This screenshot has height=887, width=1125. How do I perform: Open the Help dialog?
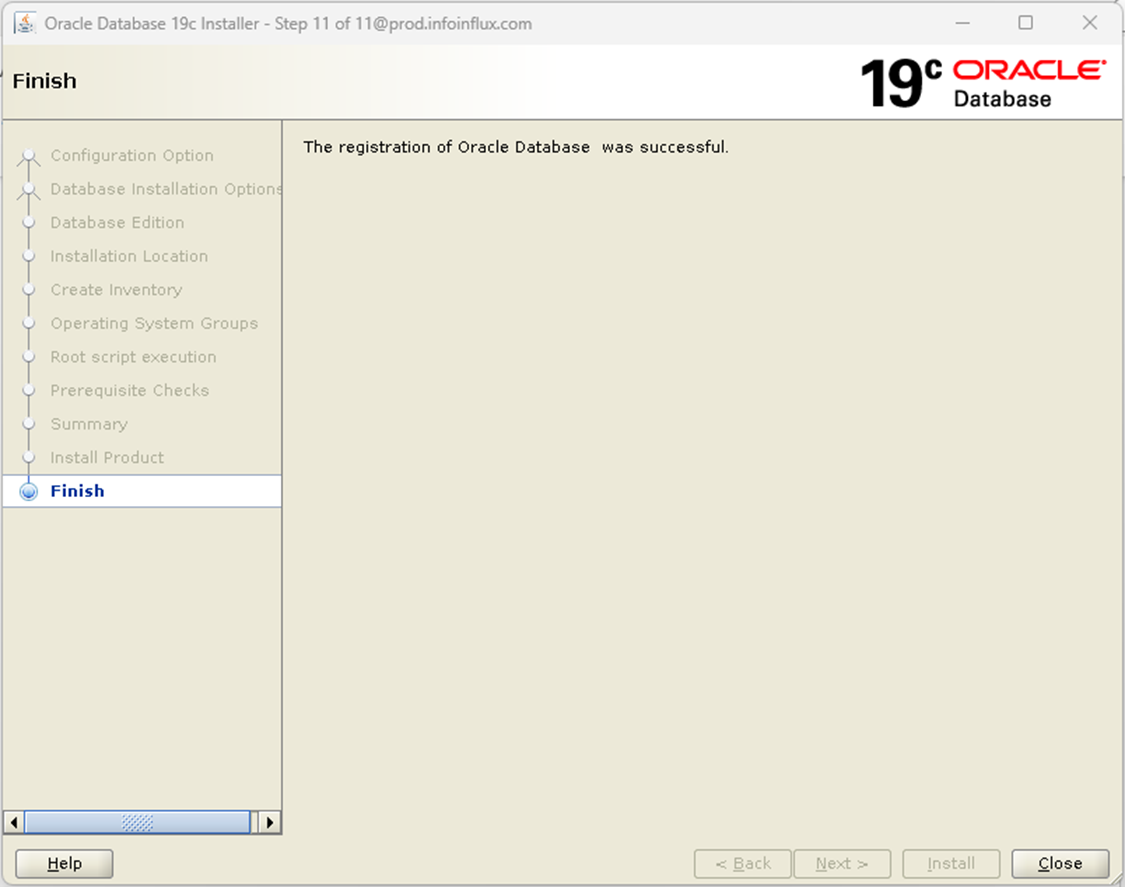pyautogui.click(x=63, y=863)
